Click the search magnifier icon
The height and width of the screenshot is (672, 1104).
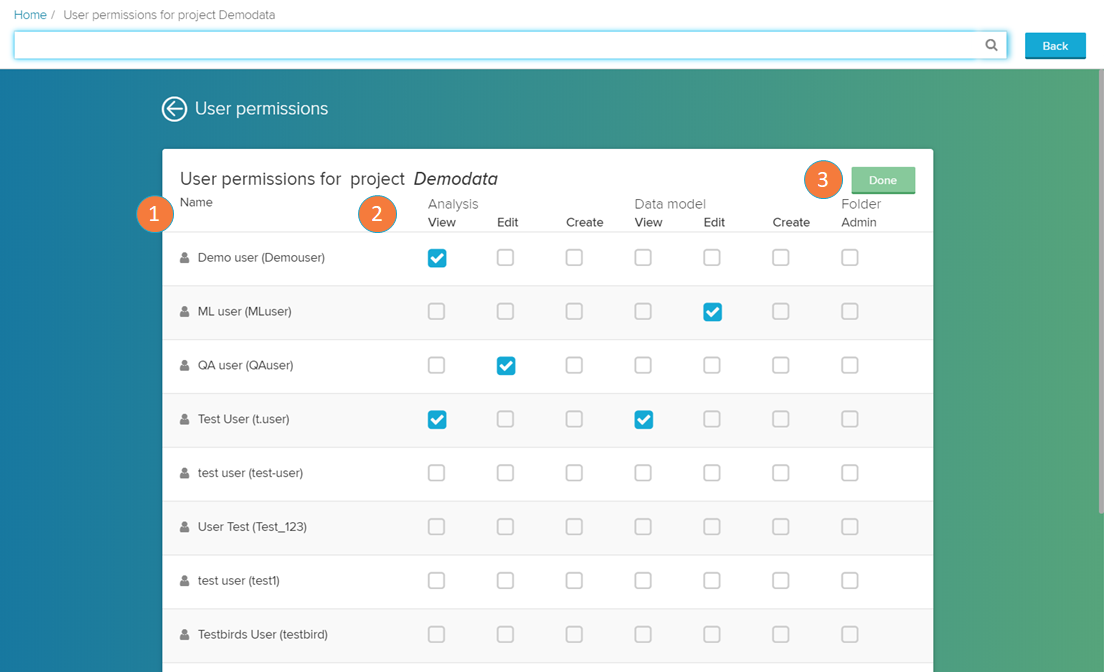[x=991, y=45]
